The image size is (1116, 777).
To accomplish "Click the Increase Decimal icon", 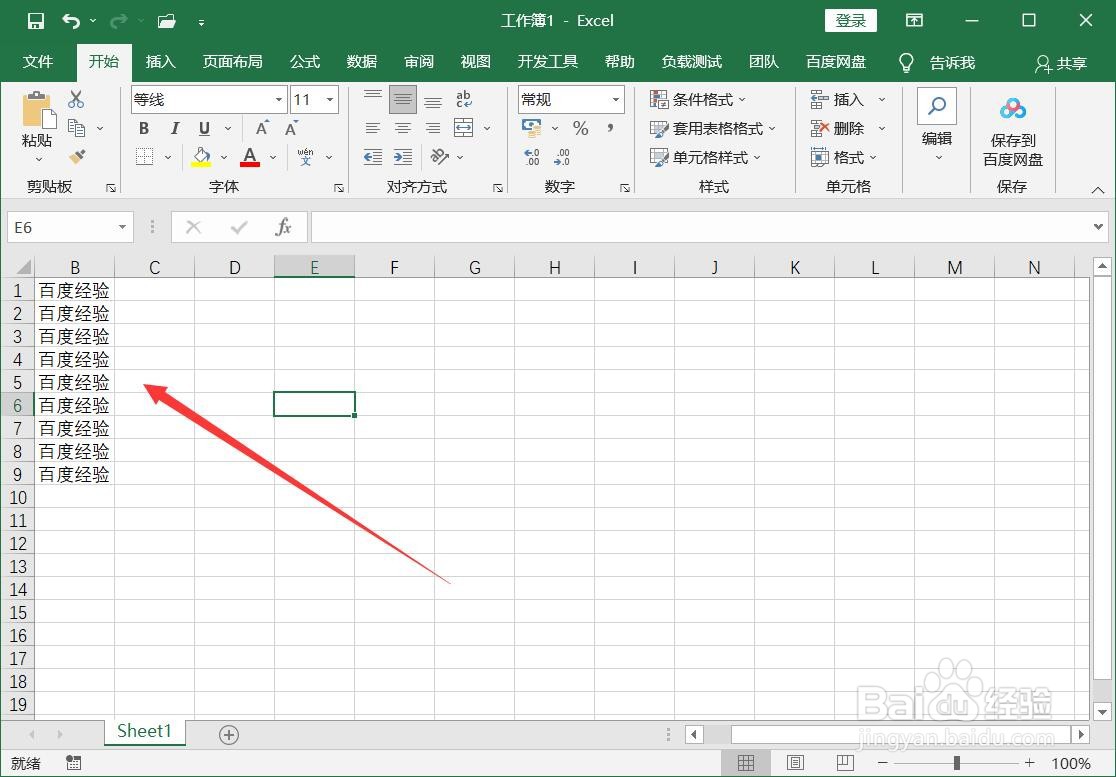I will 532,157.
